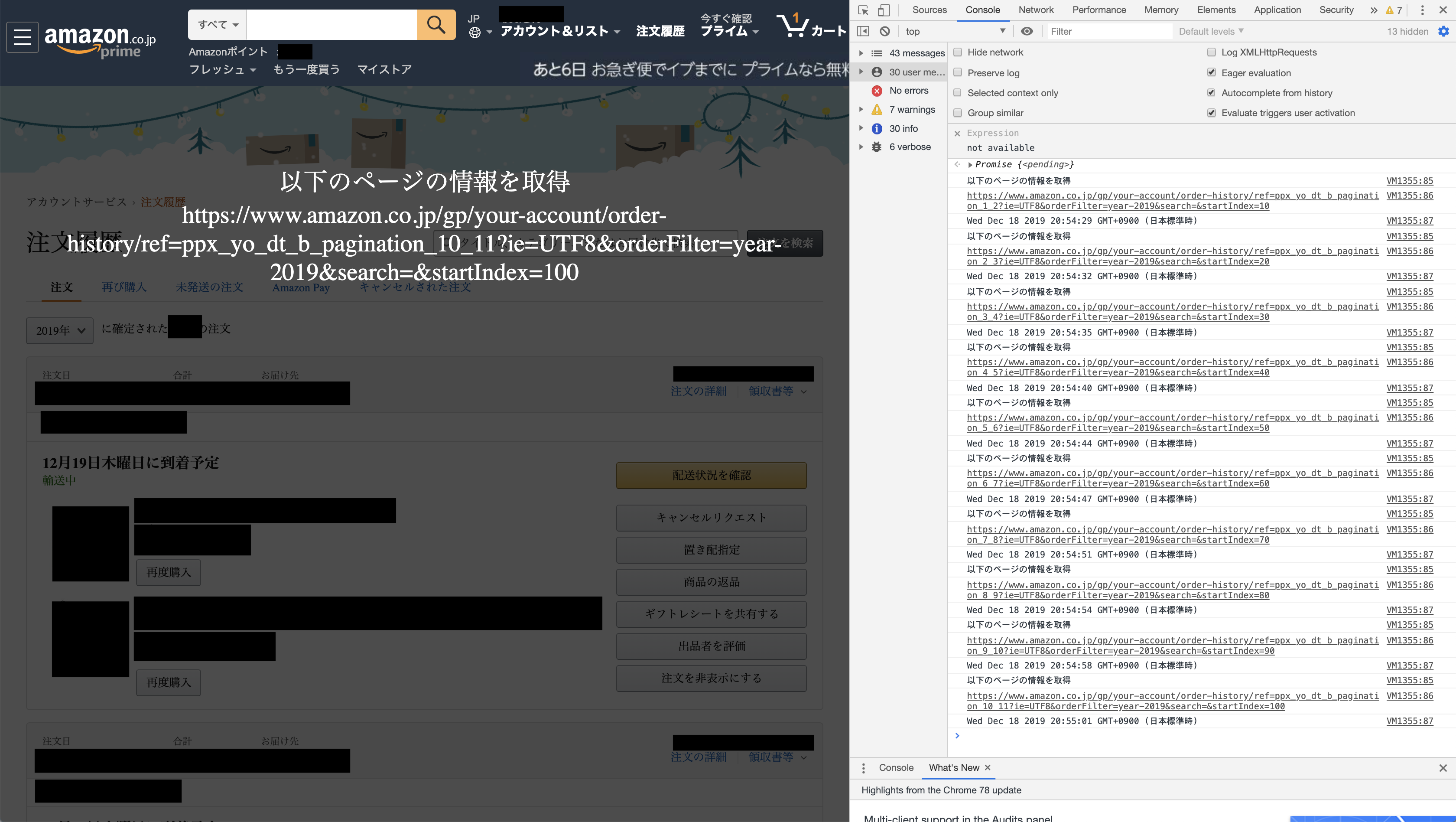This screenshot has width=1456, height=822.
Task: Click 置き配指定 button
Action: pos(711,550)
